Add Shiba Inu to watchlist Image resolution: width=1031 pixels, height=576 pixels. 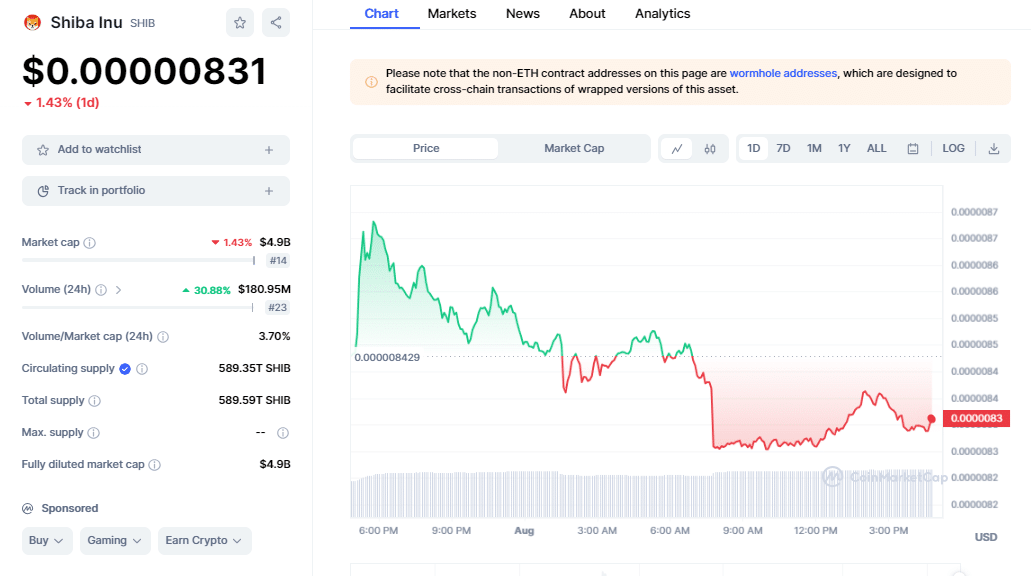coord(156,150)
